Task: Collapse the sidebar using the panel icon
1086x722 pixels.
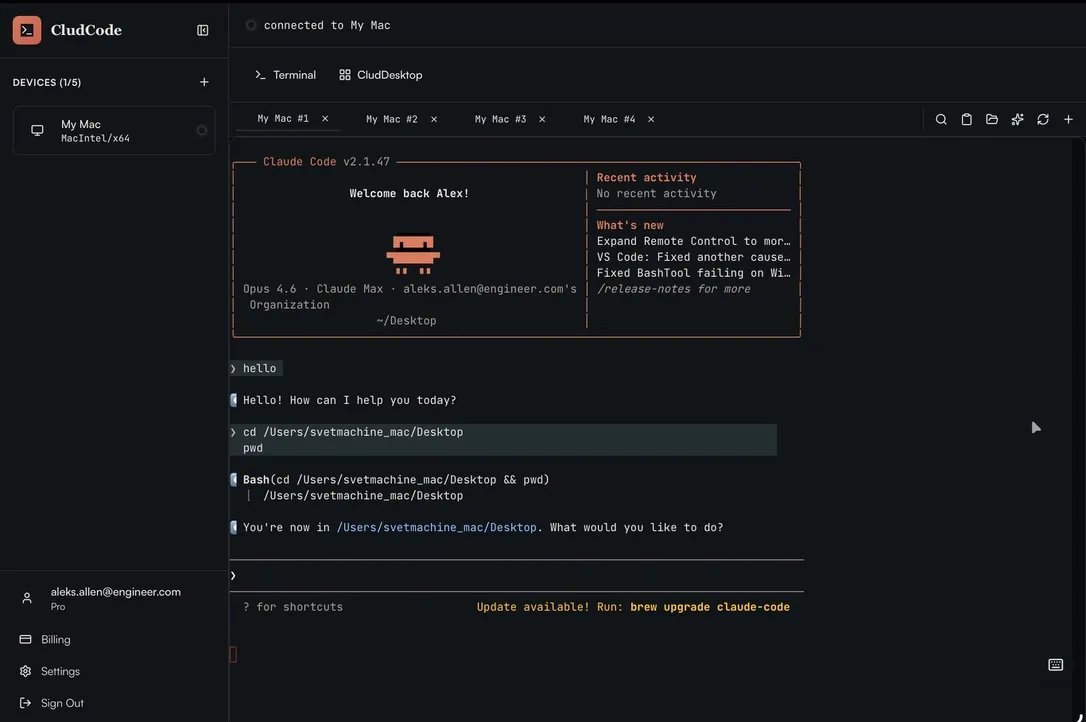Action: tap(200, 28)
